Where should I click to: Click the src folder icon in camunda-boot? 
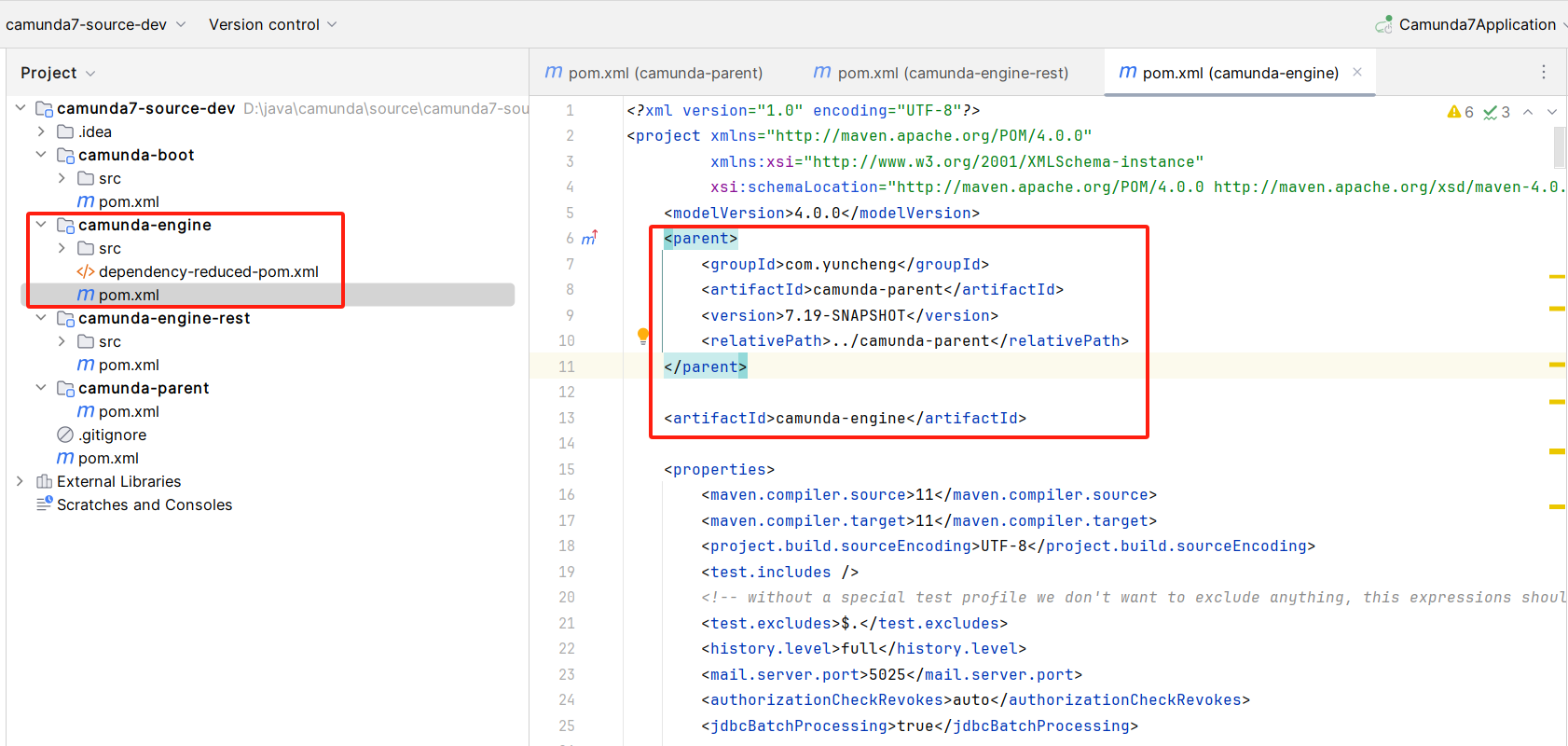[86, 178]
